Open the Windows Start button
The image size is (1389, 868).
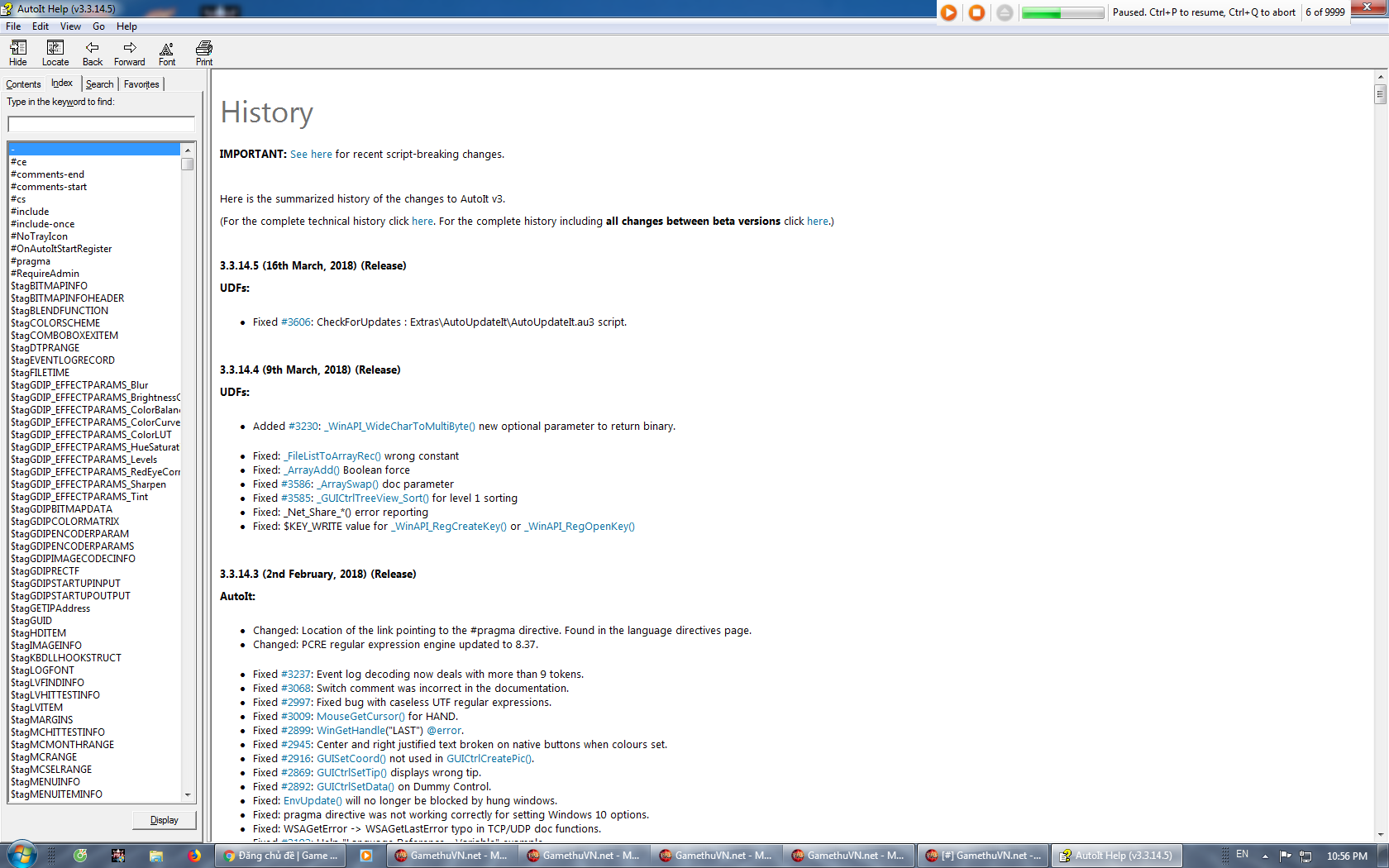coord(20,855)
